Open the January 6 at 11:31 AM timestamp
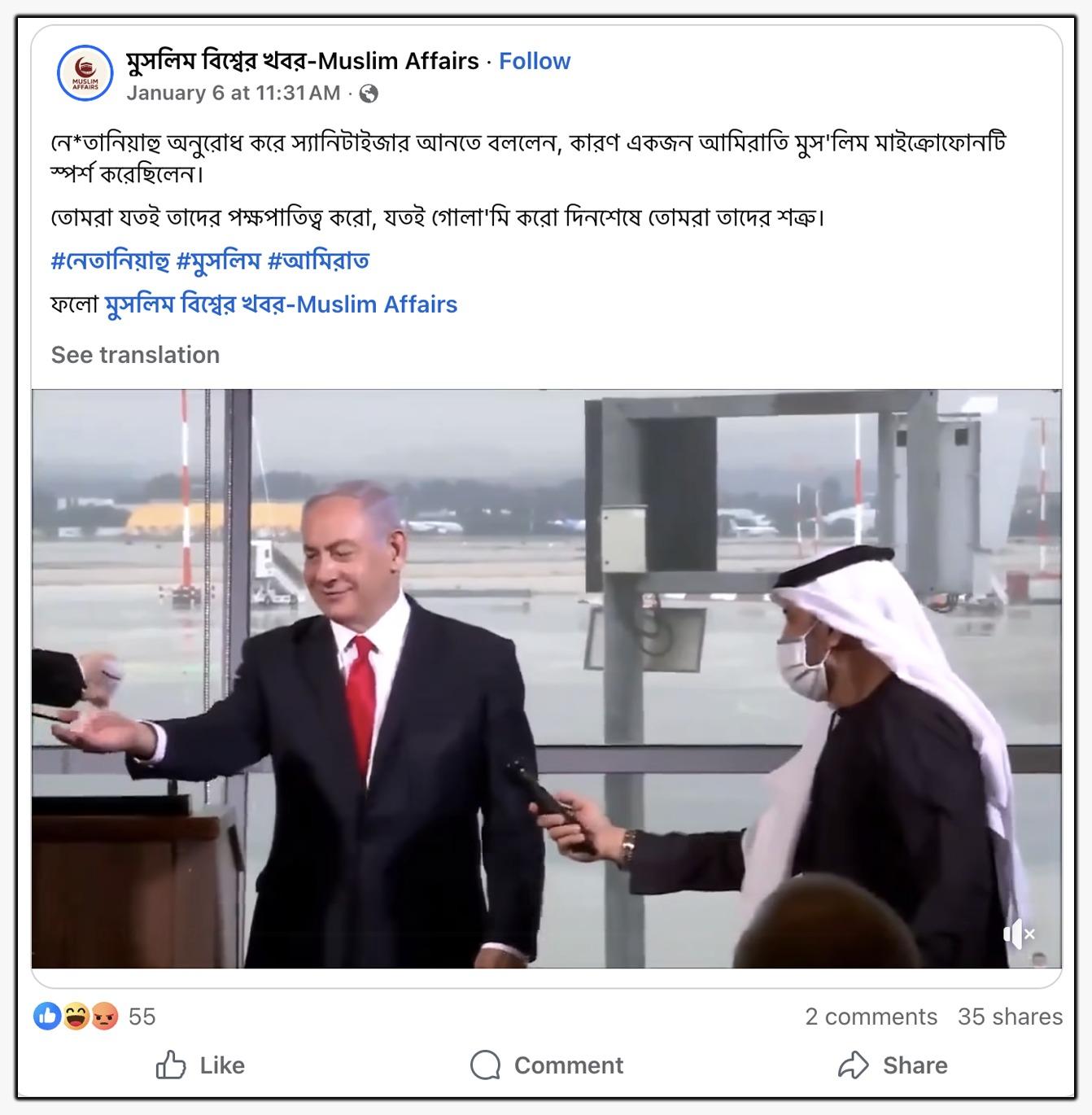 click(234, 94)
